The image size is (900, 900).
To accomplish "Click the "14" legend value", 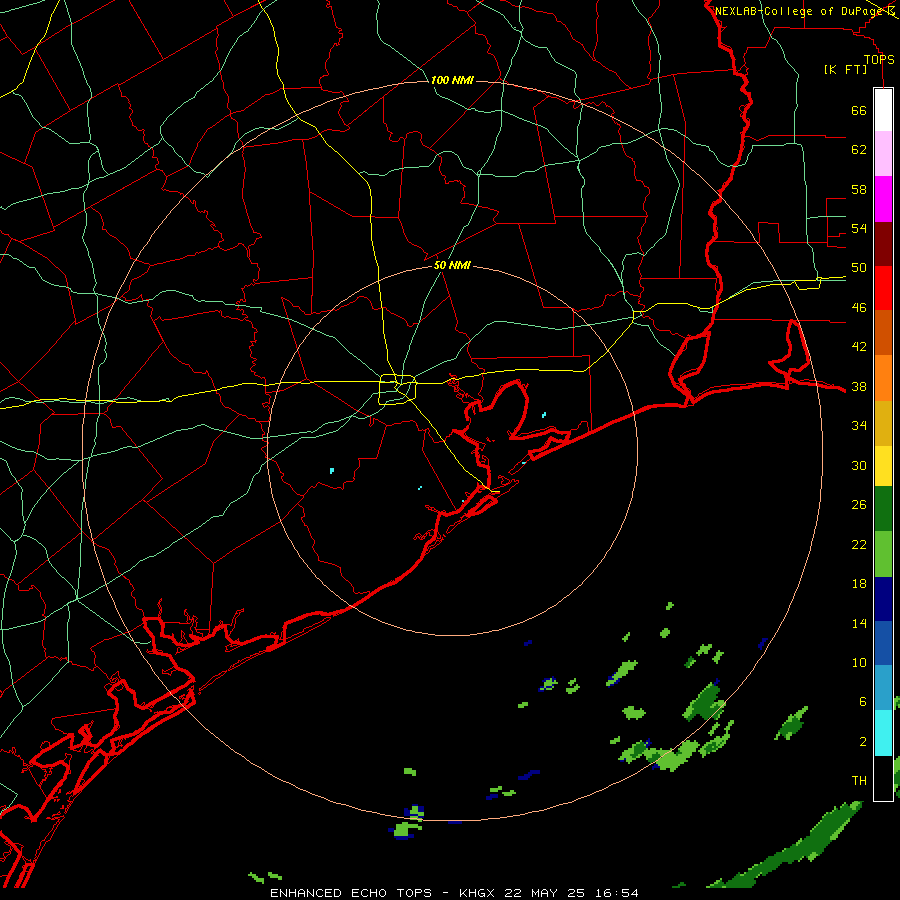I will point(859,623).
